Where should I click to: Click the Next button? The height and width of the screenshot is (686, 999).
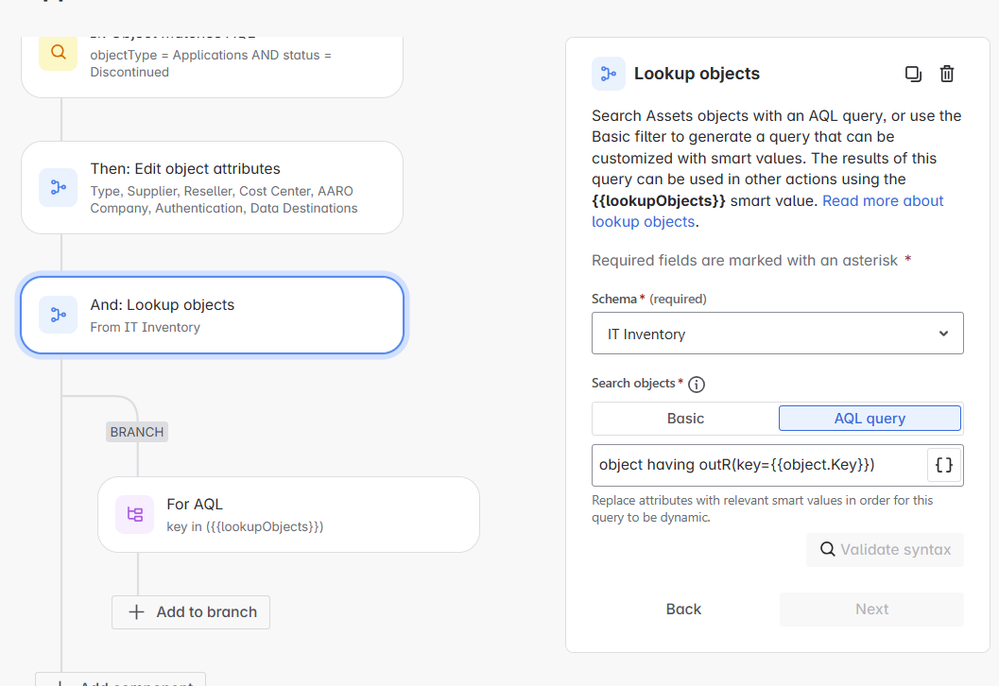click(x=872, y=610)
